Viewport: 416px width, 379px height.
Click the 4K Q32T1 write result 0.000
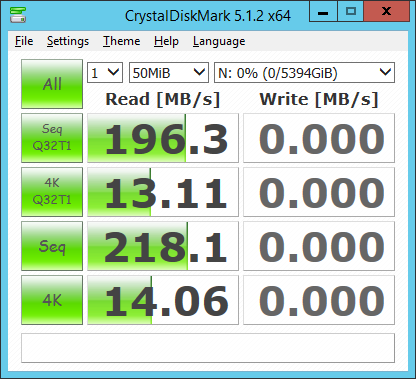point(319,192)
